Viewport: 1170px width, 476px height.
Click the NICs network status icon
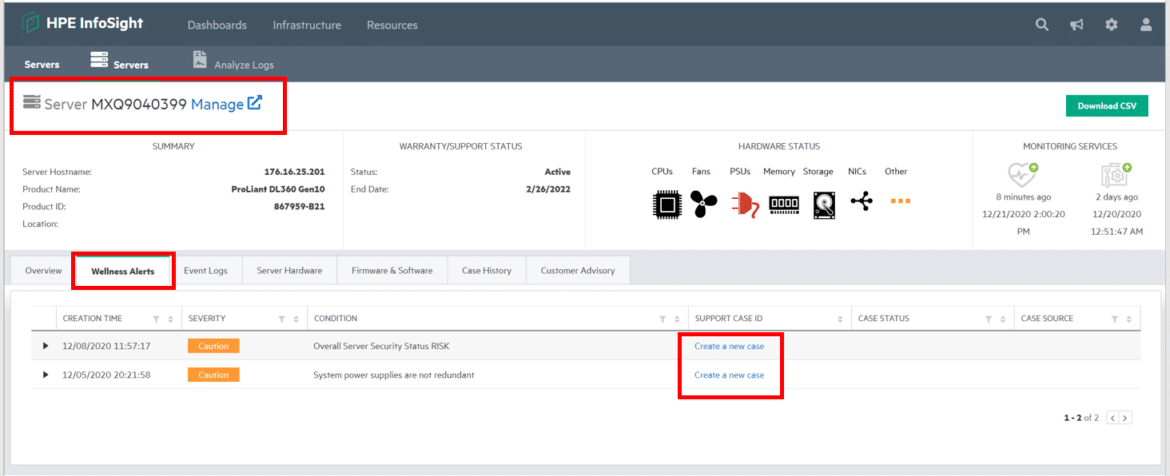coord(862,201)
